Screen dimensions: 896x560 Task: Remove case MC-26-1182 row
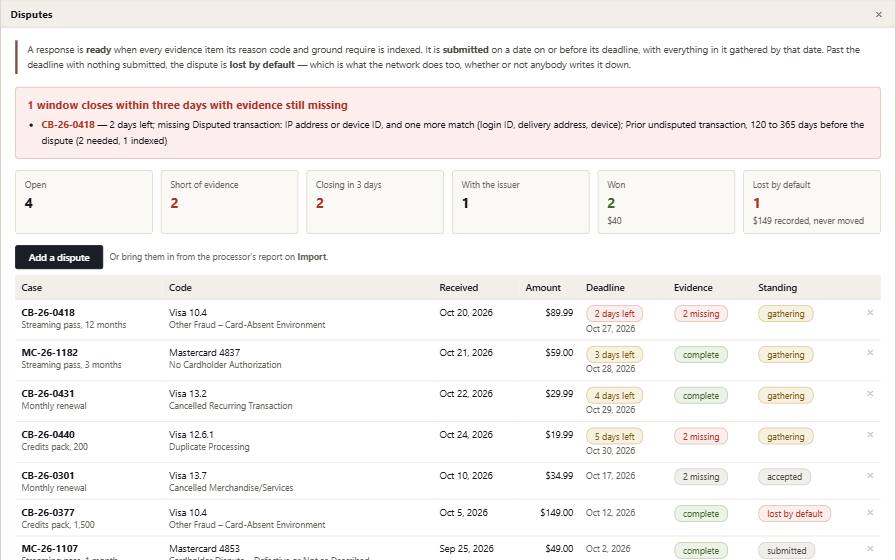[x=870, y=353]
